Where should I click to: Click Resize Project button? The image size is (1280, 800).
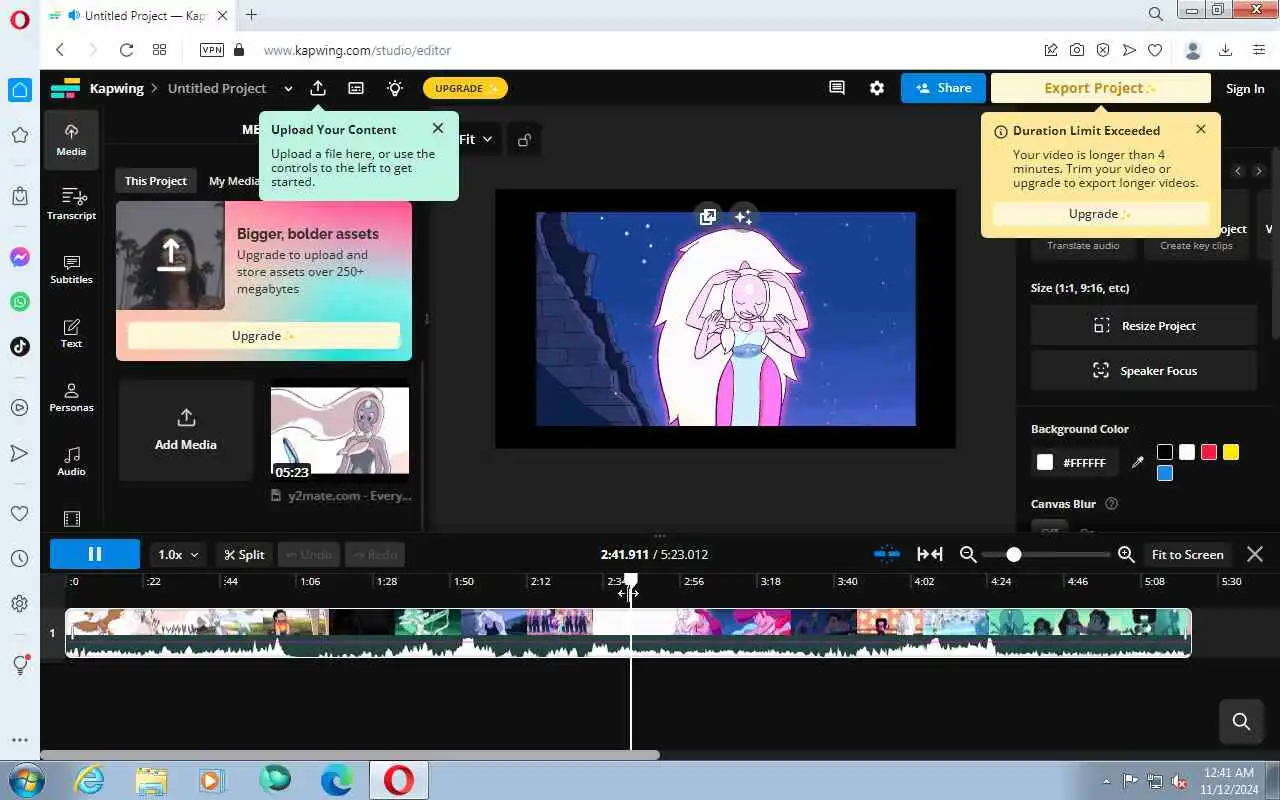1144,326
